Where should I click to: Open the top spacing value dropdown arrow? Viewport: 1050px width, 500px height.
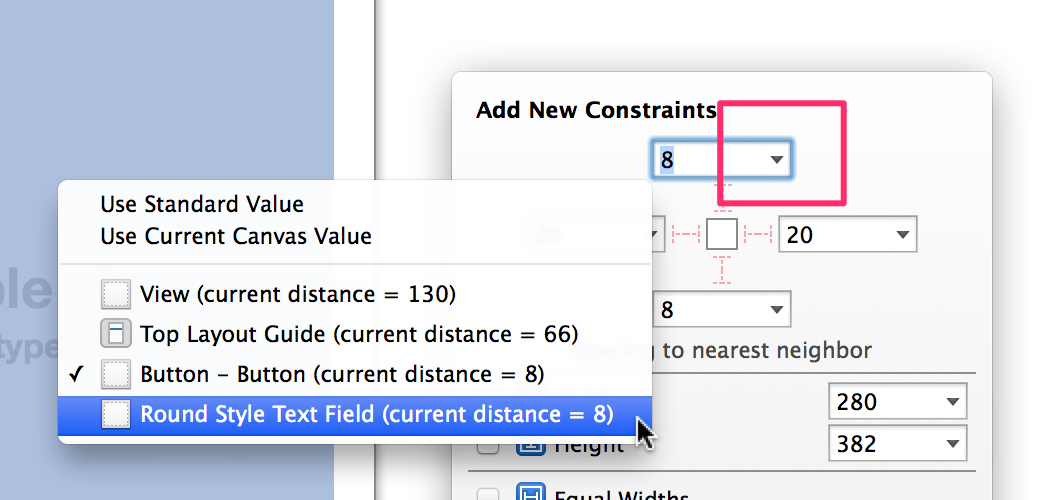point(776,160)
